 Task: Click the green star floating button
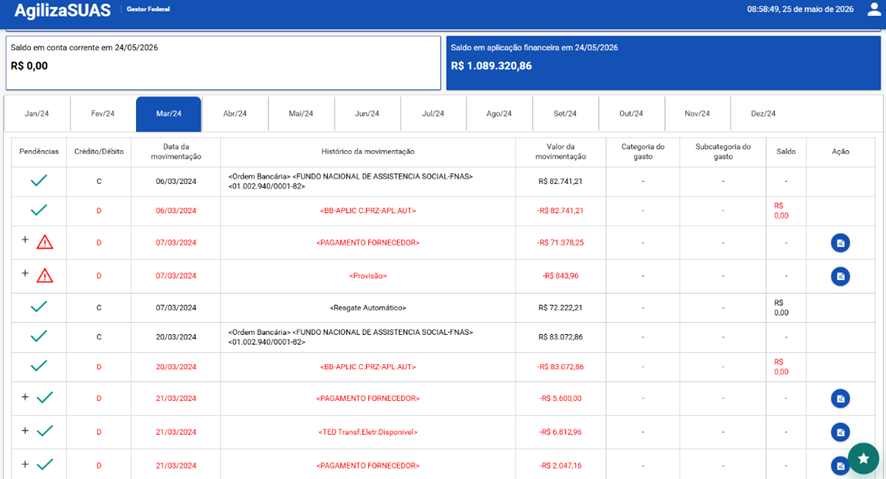(863, 459)
